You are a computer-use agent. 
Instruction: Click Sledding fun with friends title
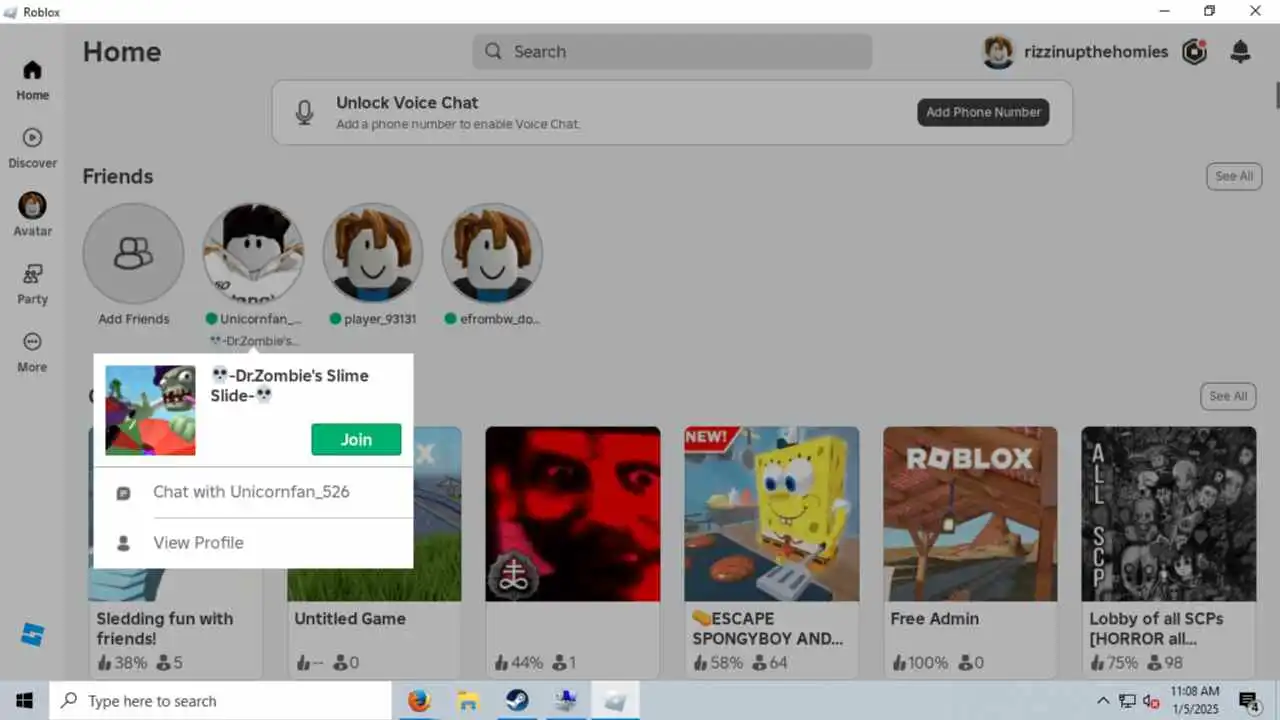coord(165,628)
